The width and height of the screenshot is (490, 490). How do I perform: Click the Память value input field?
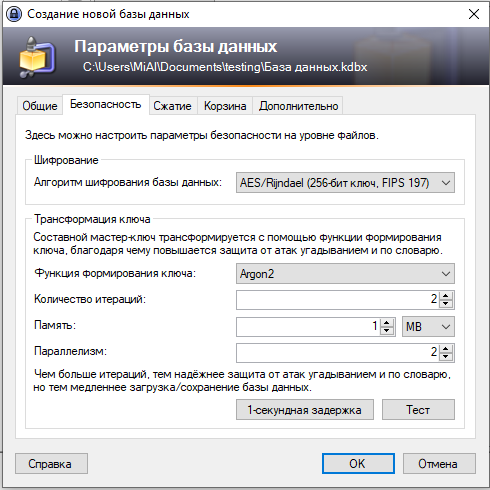[308, 326]
